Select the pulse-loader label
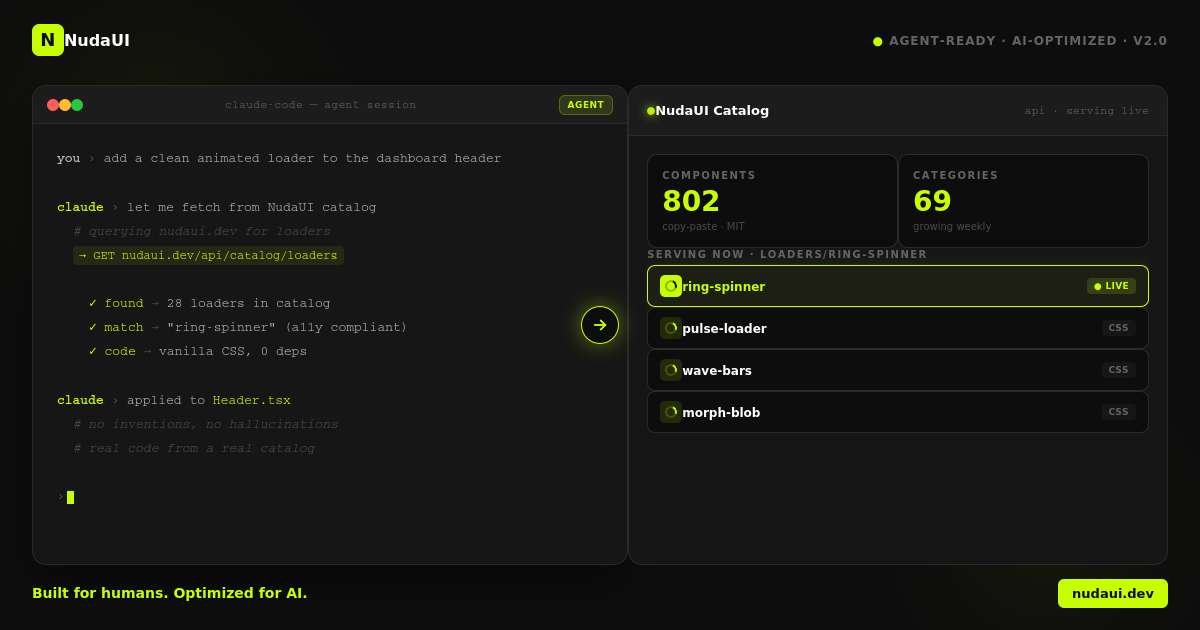1200x630 pixels. point(724,329)
